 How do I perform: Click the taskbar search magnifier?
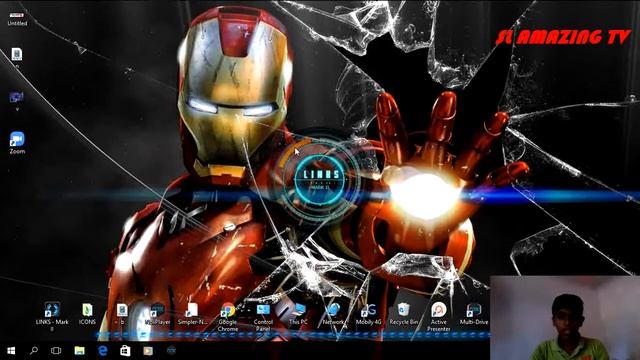[x=34, y=351]
